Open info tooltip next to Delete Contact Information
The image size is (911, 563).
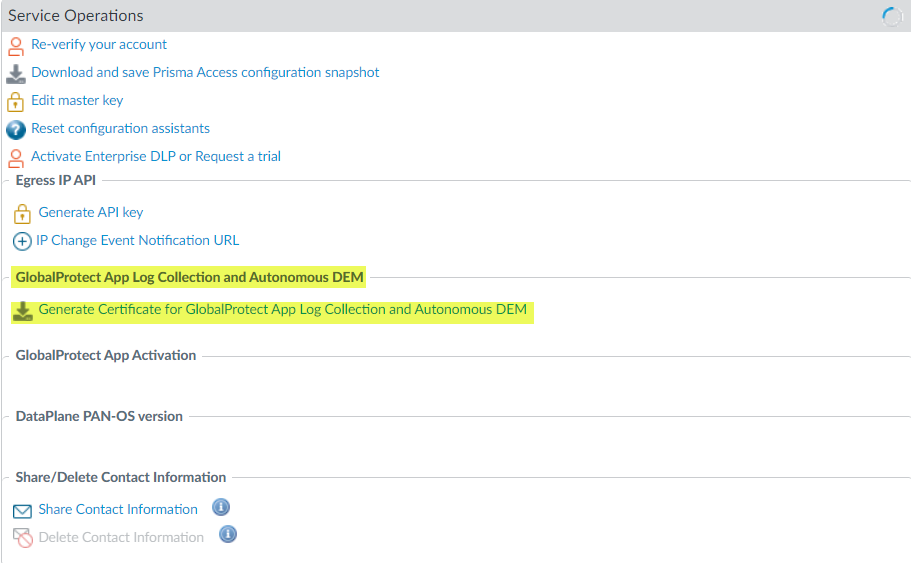pos(228,535)
